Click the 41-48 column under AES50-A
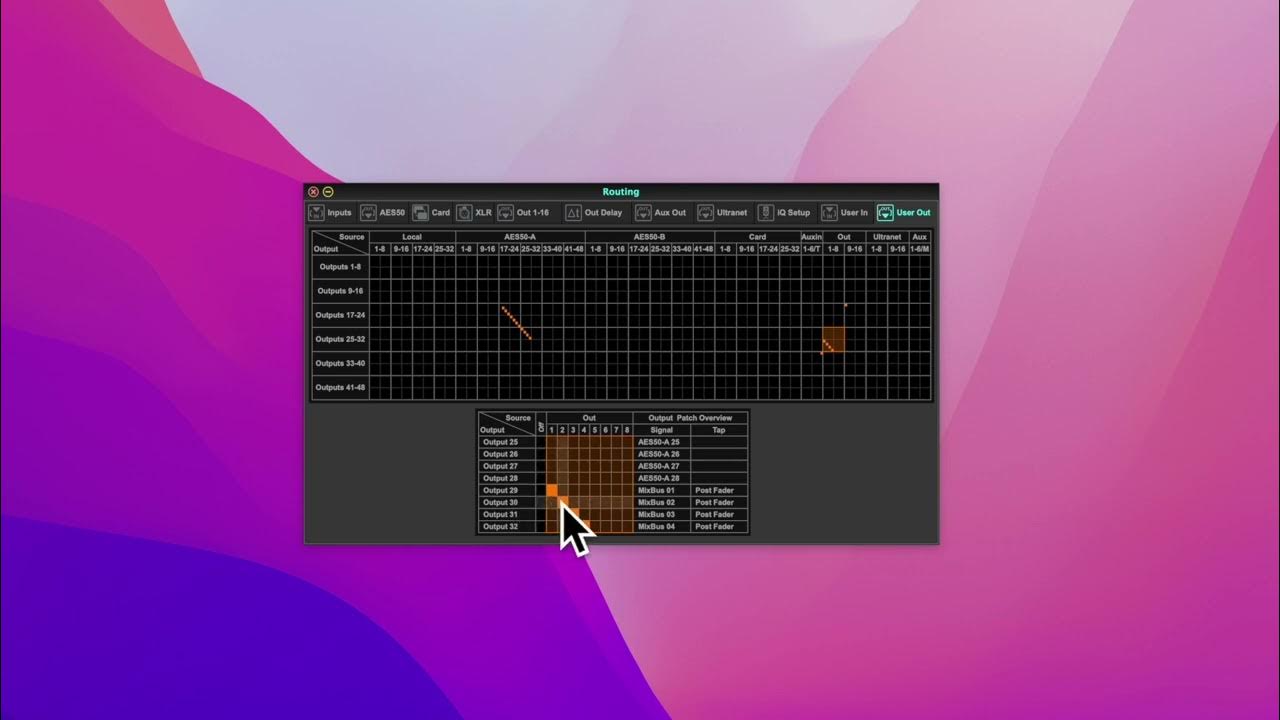The width and height of the screenshot is (1280, 720). coord(574,248)
